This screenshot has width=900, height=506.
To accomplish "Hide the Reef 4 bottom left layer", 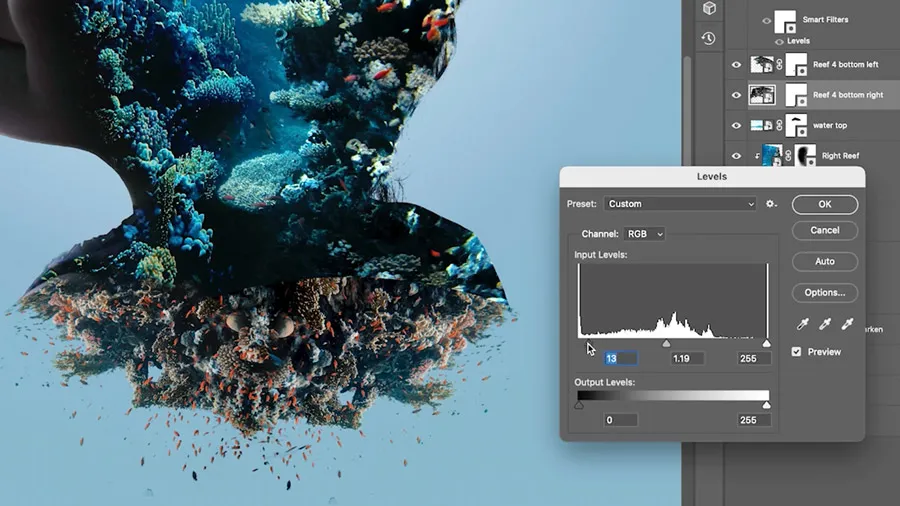I will (736, 65).
